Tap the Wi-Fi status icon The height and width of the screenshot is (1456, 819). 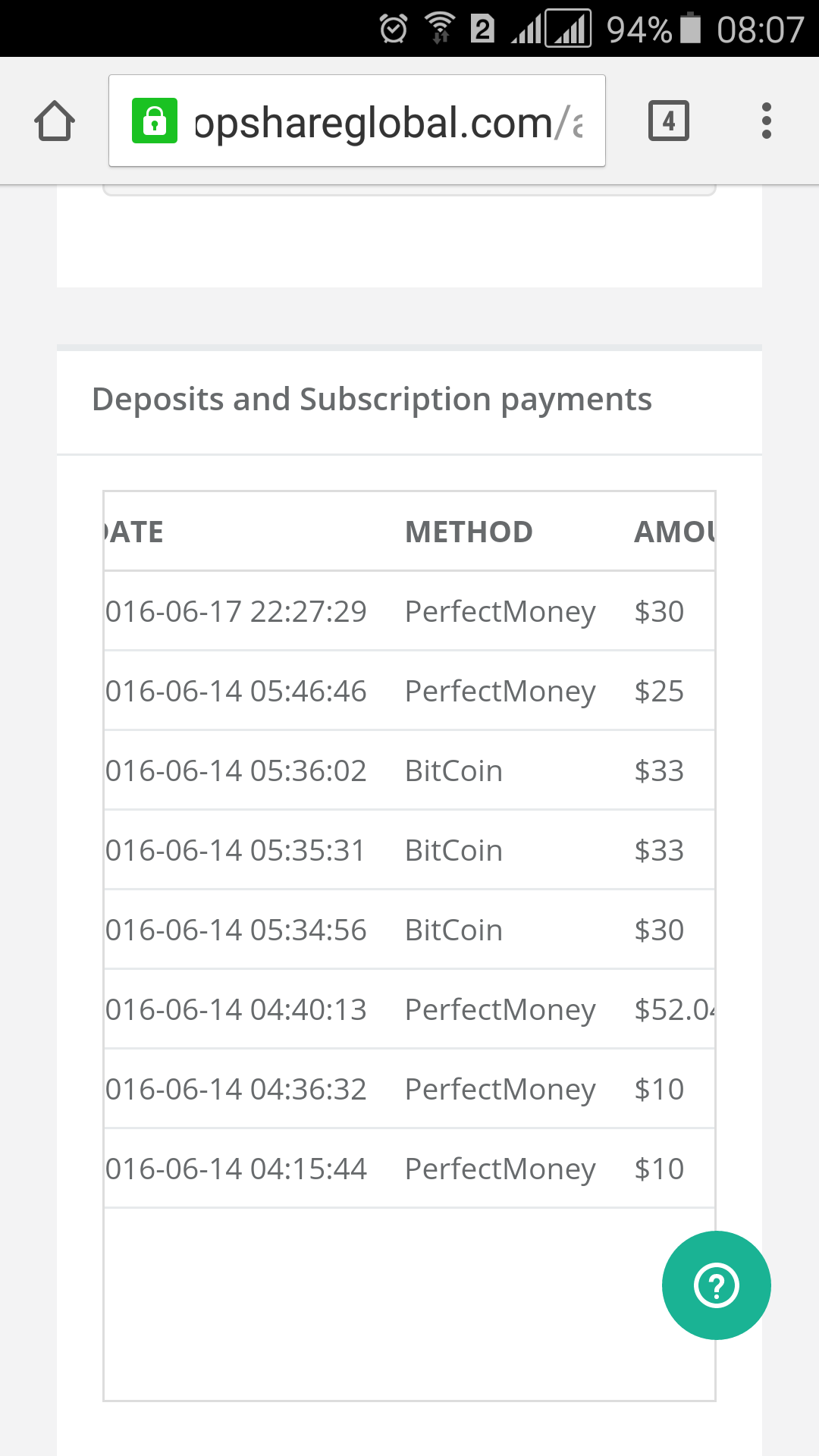tap(440, 29)
